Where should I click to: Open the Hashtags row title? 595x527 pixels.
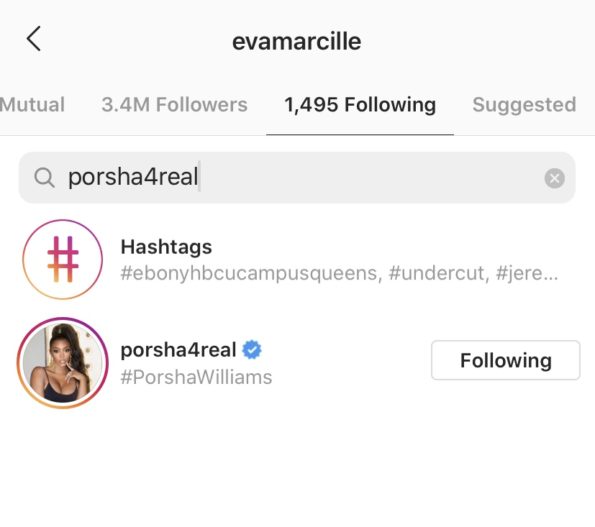pyautogui.click(x=166, y=247)
